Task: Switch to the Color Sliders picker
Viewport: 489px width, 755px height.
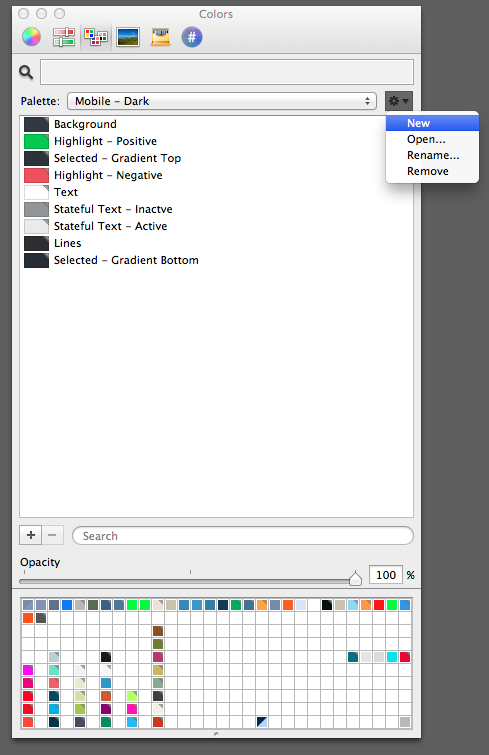Action: pyautogui.click(x=64, y=37)
